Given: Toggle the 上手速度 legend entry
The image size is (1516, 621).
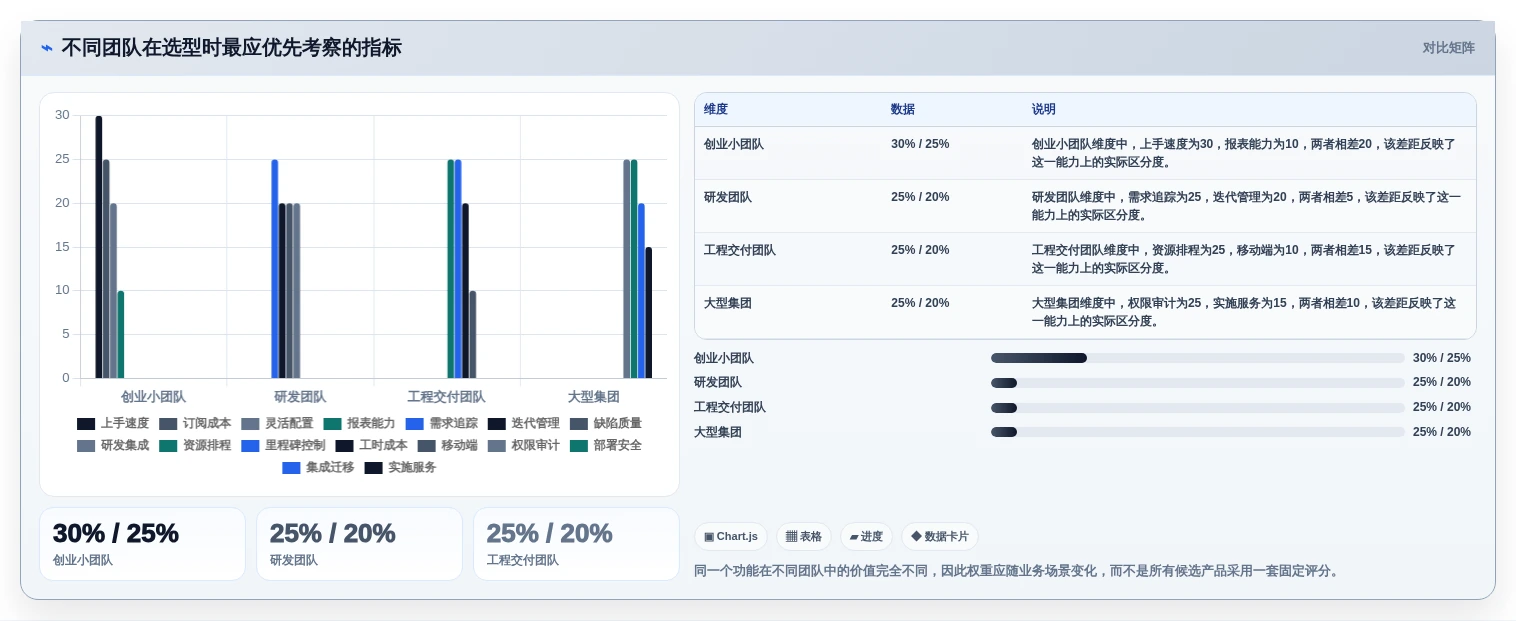Looking at the screenshot, I should (113, 423).
